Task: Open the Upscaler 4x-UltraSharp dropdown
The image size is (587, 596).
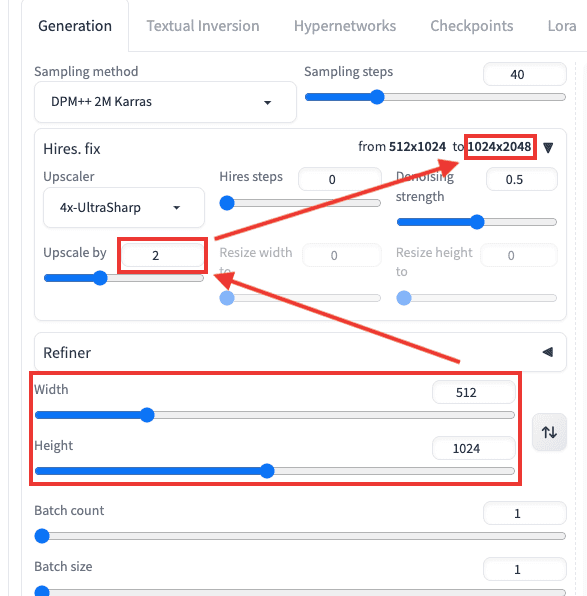Action: point(124,208)
